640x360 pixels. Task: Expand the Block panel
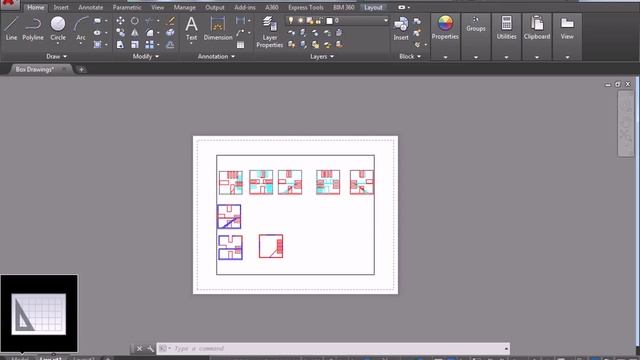tap(410, 56)
